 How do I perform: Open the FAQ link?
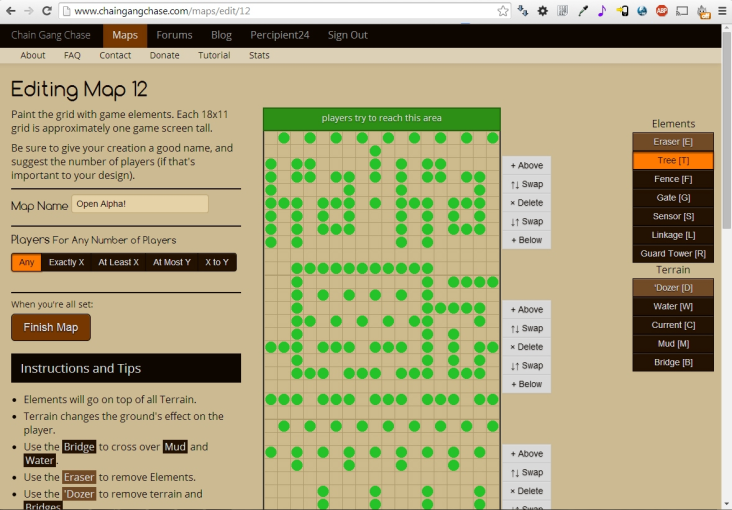click(x=72, y=55)
